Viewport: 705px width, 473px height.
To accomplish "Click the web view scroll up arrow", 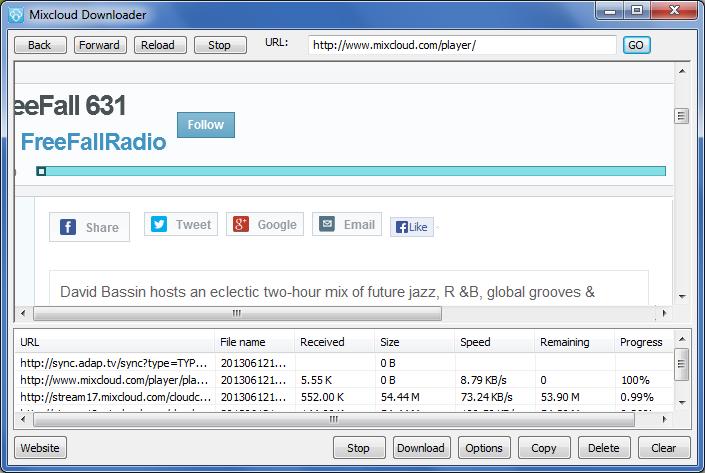I will pyautogui.click(x=682, y=71).
